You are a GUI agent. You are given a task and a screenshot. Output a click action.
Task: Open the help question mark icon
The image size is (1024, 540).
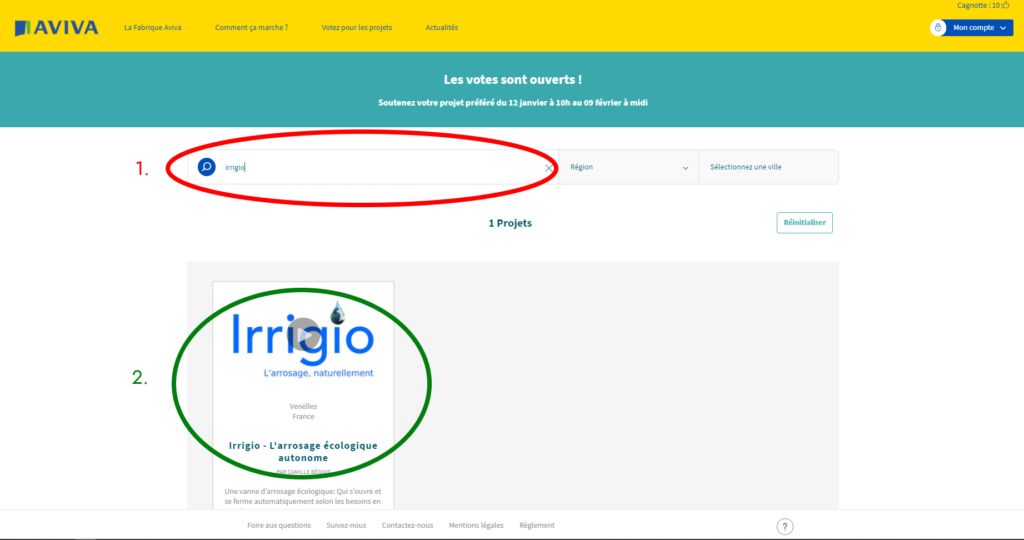(x=785, y=526)
